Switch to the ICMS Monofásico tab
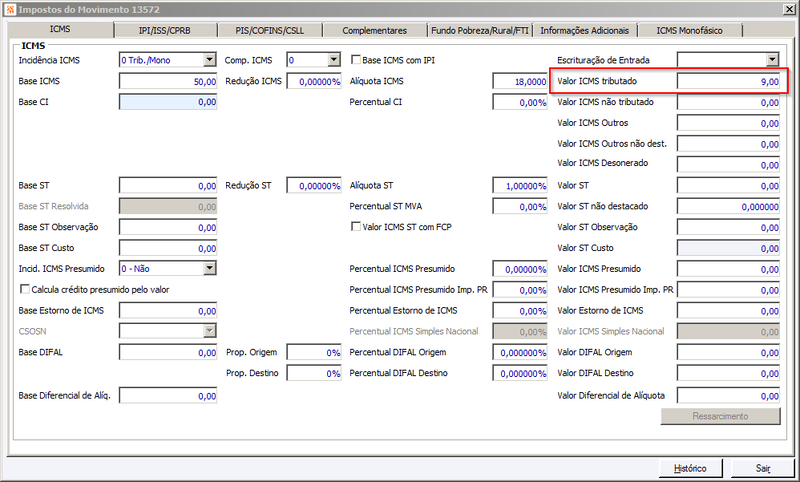The width and height of the screenshot is (800, 482). tap(689, 31)
